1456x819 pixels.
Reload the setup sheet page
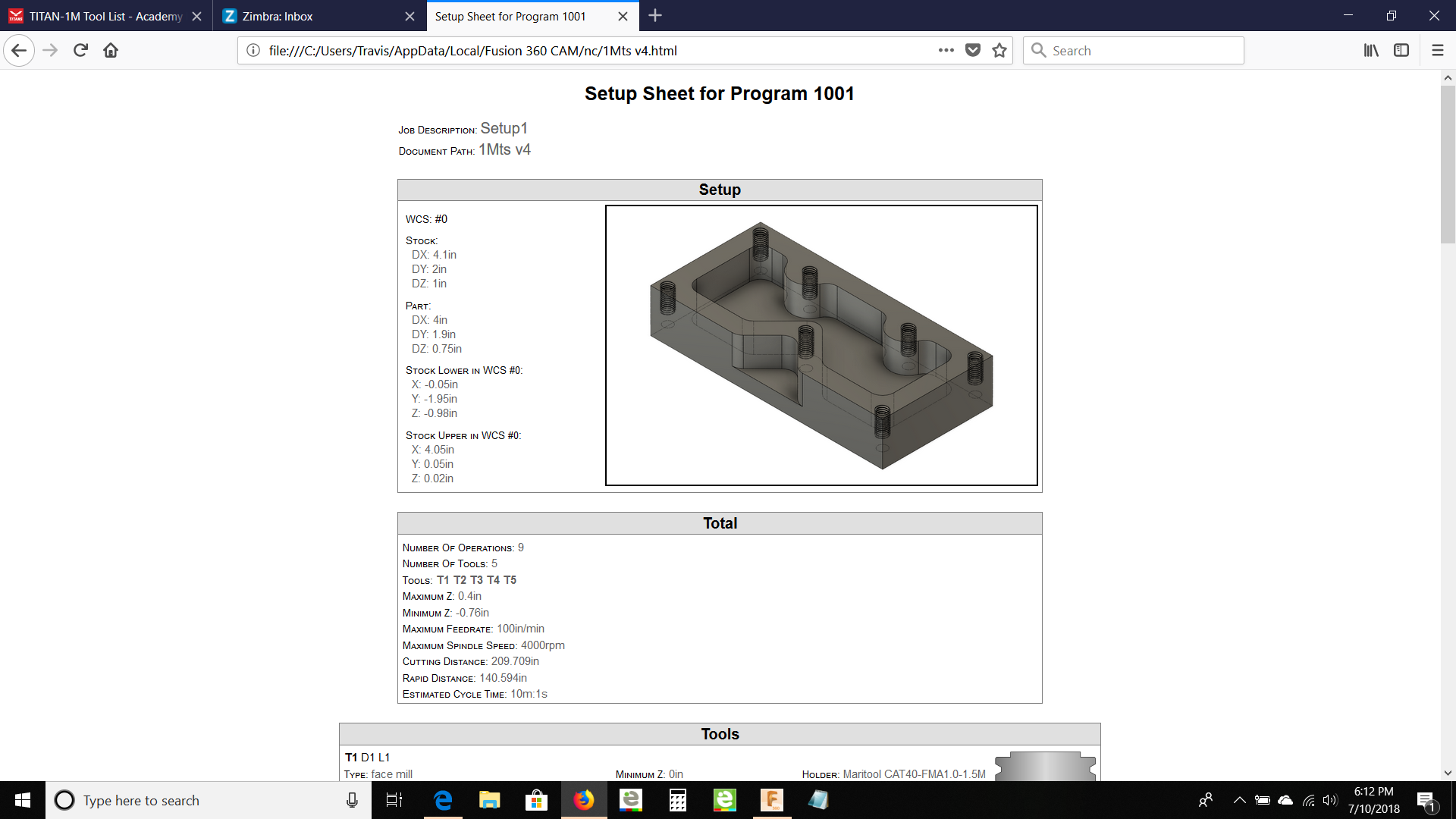click(80, 51)
